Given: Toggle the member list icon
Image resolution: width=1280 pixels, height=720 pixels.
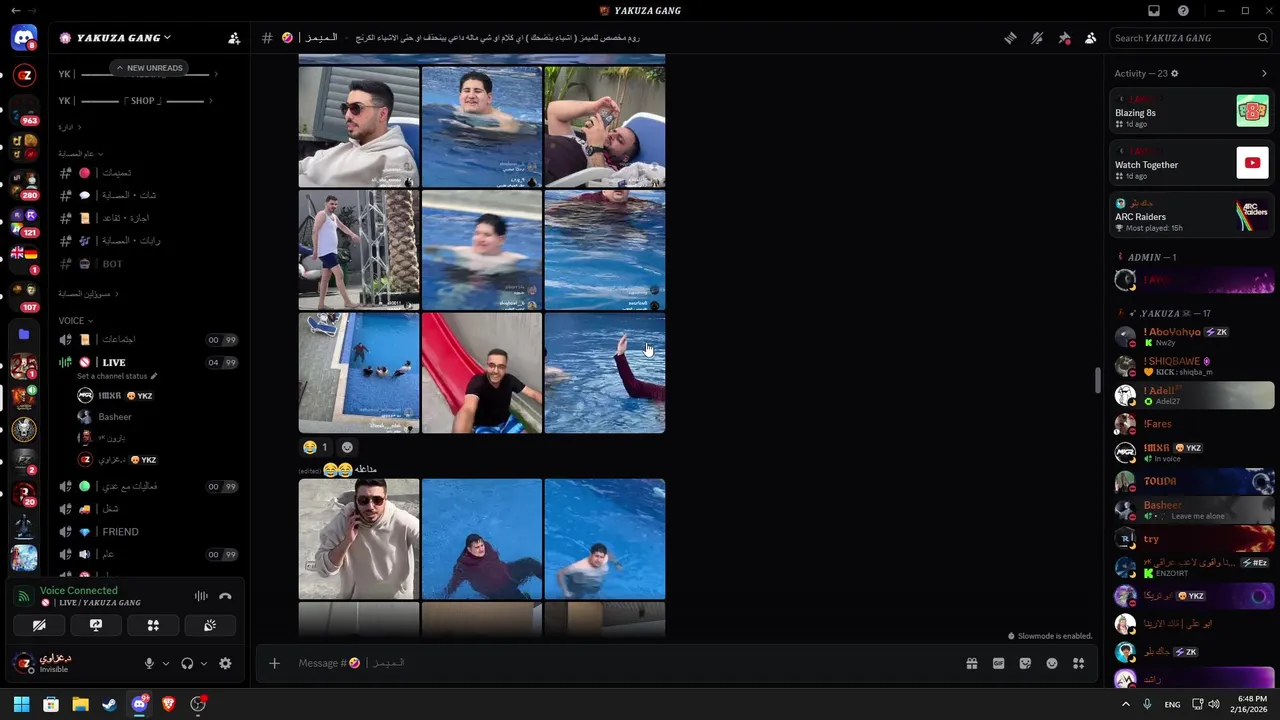Looking at the screenshot, I should click(1091, 38).
